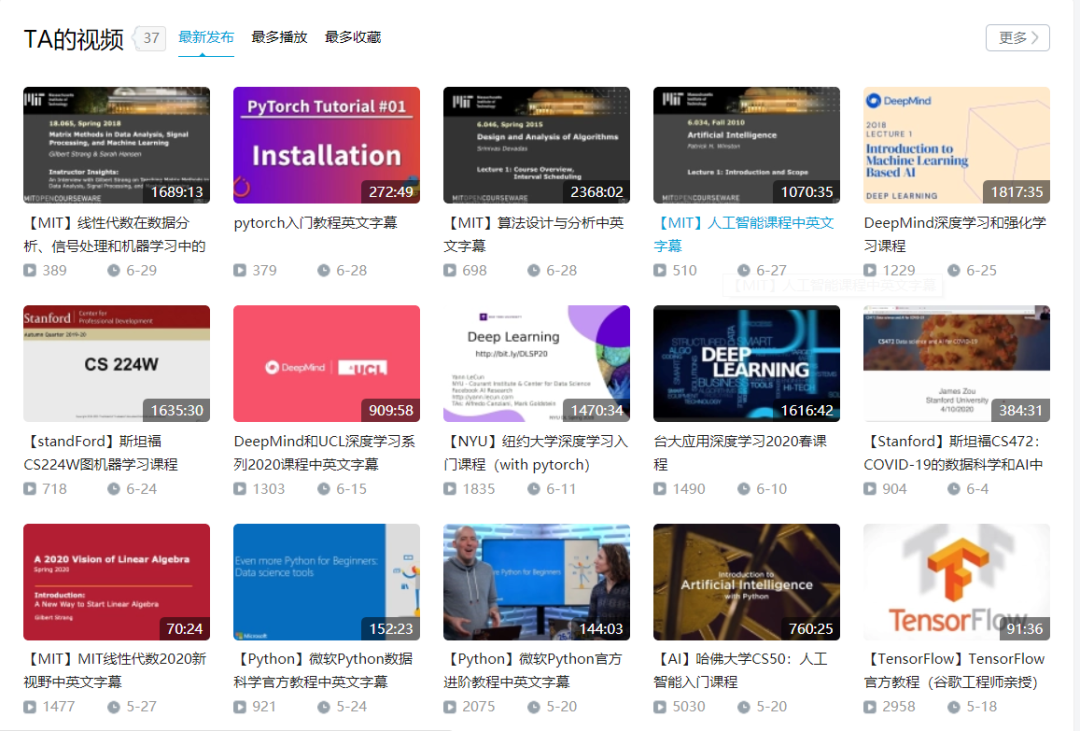Image resolution: width=1080 pixels, height=731 pixels.
Task: Click play count icon beside 1229 views
Action: coord(870,270)
